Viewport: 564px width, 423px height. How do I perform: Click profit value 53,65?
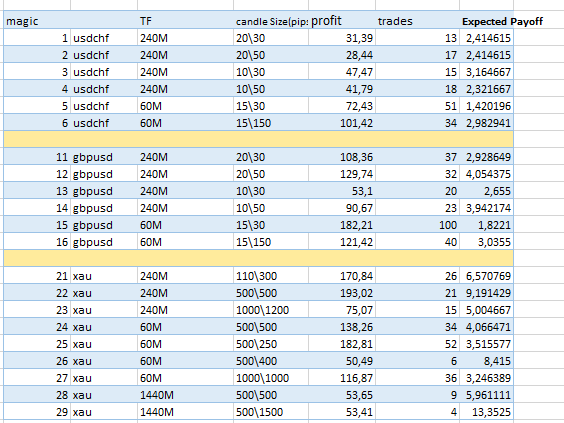click(x=342, y=395)
